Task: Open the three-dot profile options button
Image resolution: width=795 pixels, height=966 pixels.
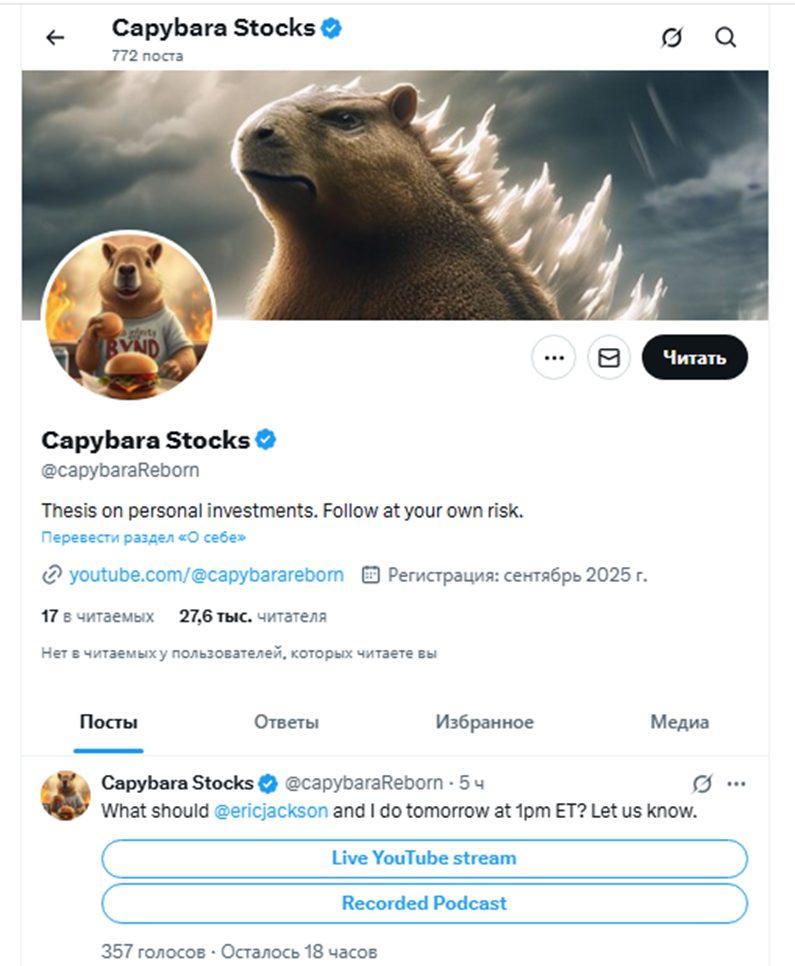Action: click(x=553, y=358)
